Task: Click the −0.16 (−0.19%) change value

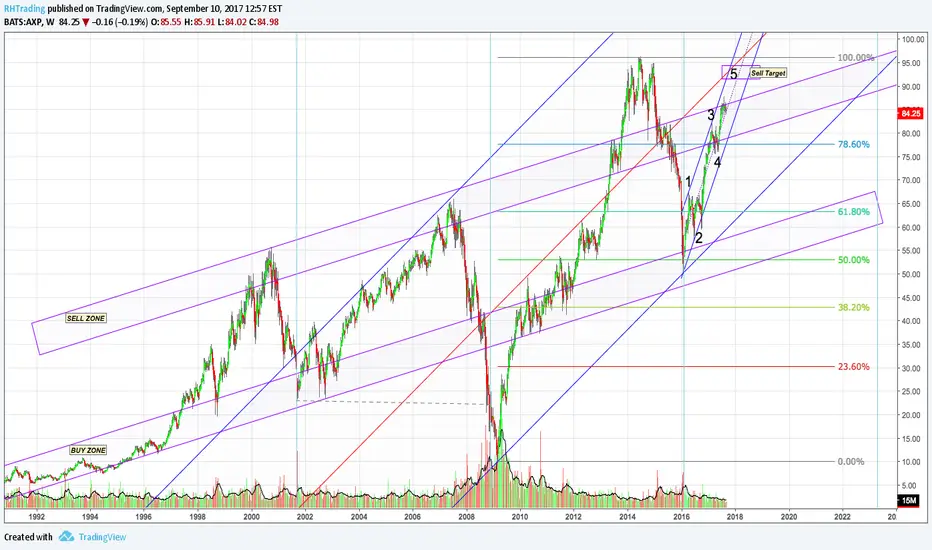Action: 121,22
